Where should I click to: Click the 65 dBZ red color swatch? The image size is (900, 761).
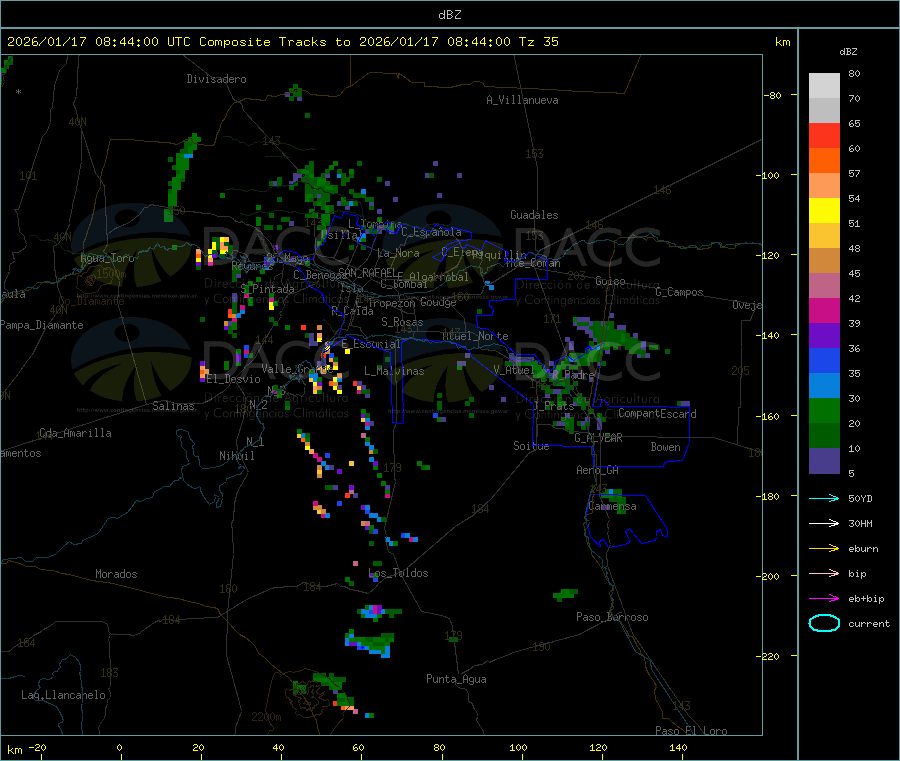coord(824,135)
